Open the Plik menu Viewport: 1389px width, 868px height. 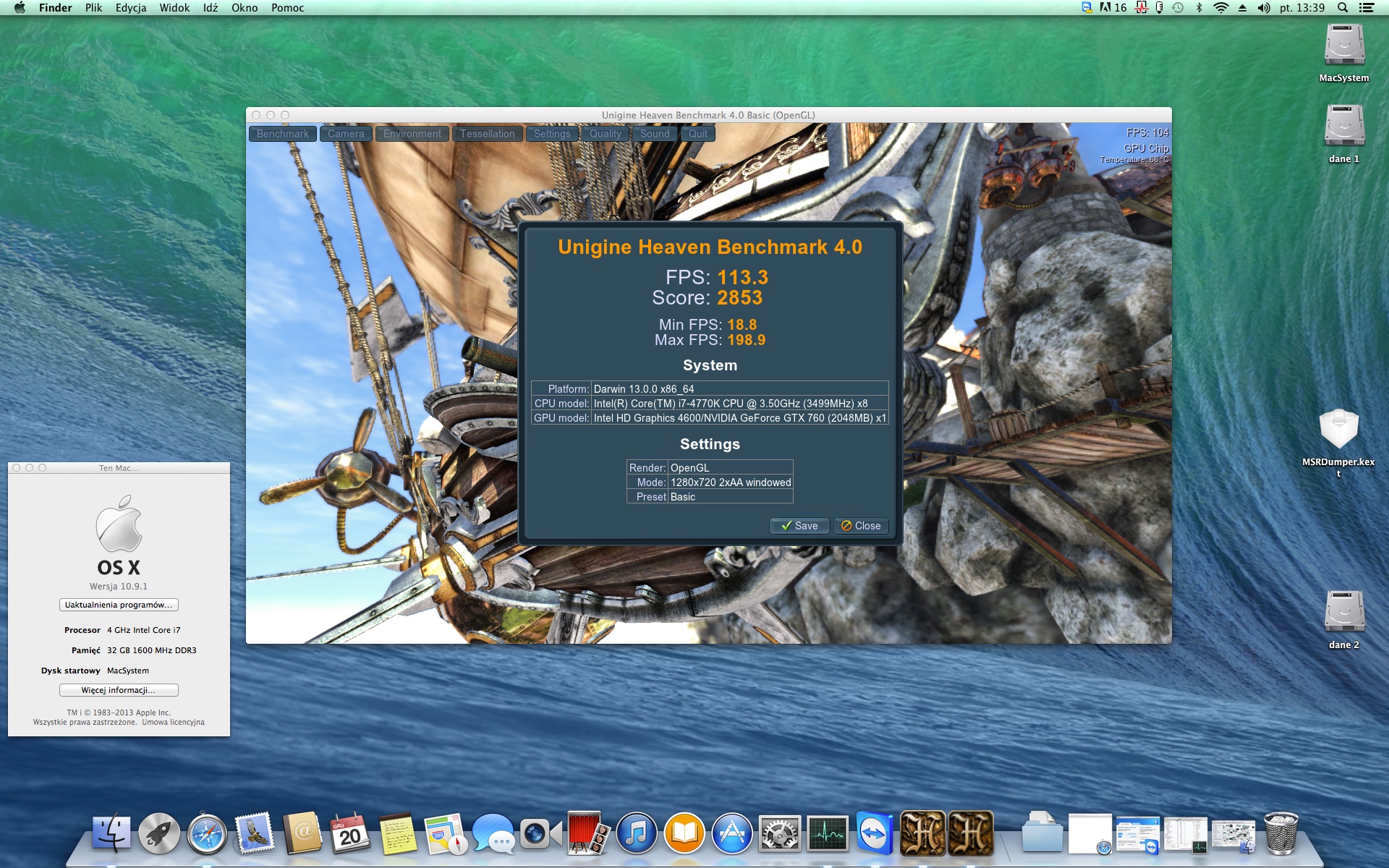click(x=93, y=8)
